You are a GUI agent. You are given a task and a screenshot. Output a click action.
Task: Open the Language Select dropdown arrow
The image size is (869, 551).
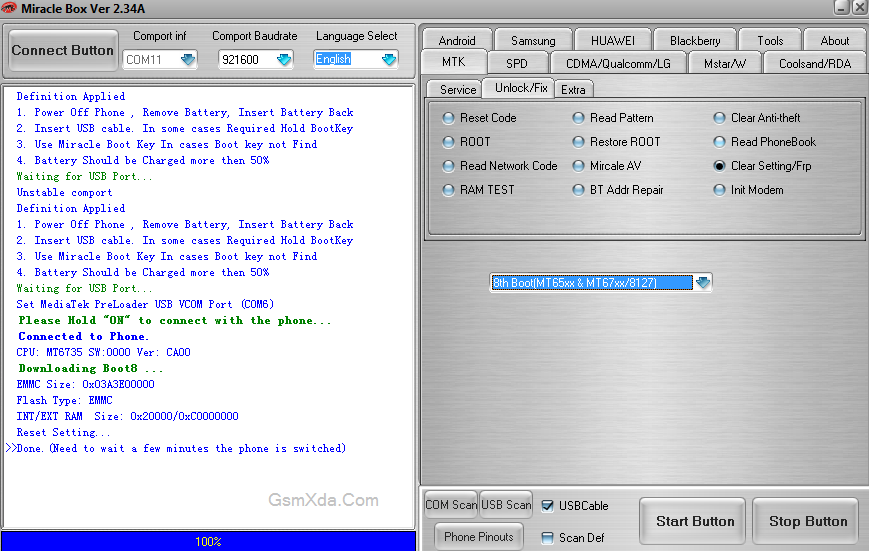(x=389, y=59)
